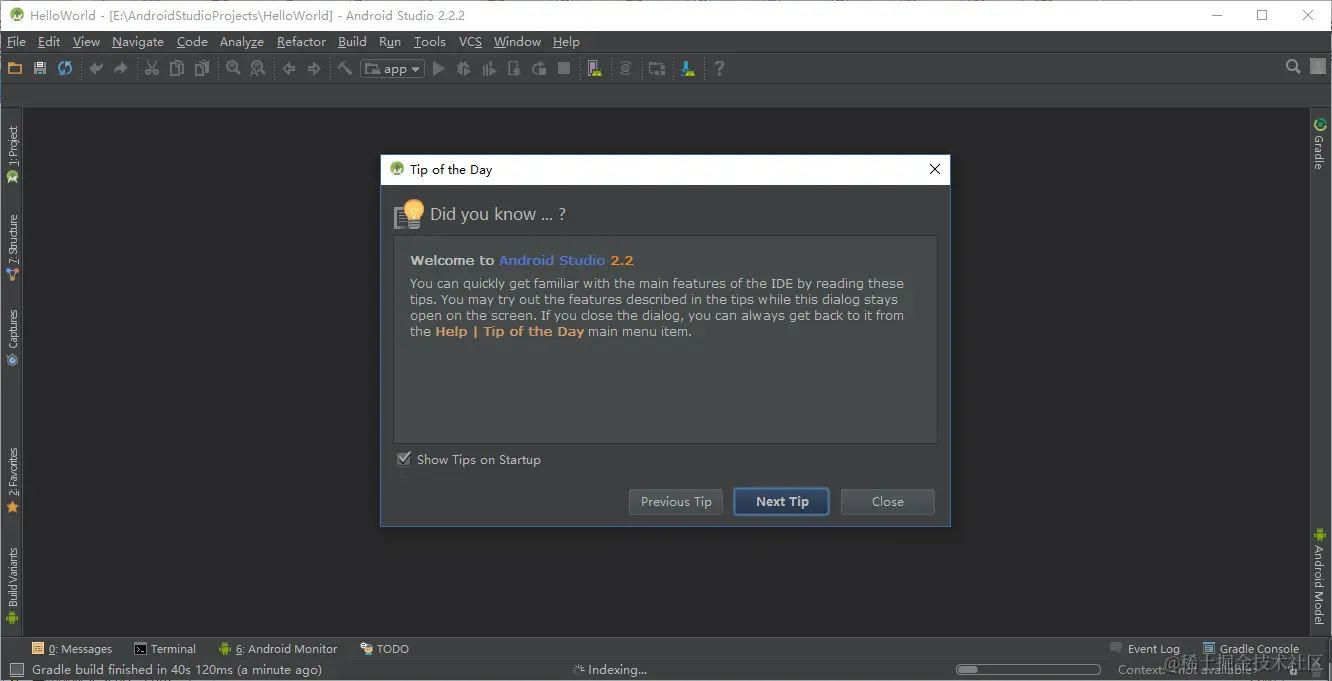Image resolution: width=1332 pixels, height=681 pixels.
Task: Open the AVD Manager icon
Action: (595, 68)
